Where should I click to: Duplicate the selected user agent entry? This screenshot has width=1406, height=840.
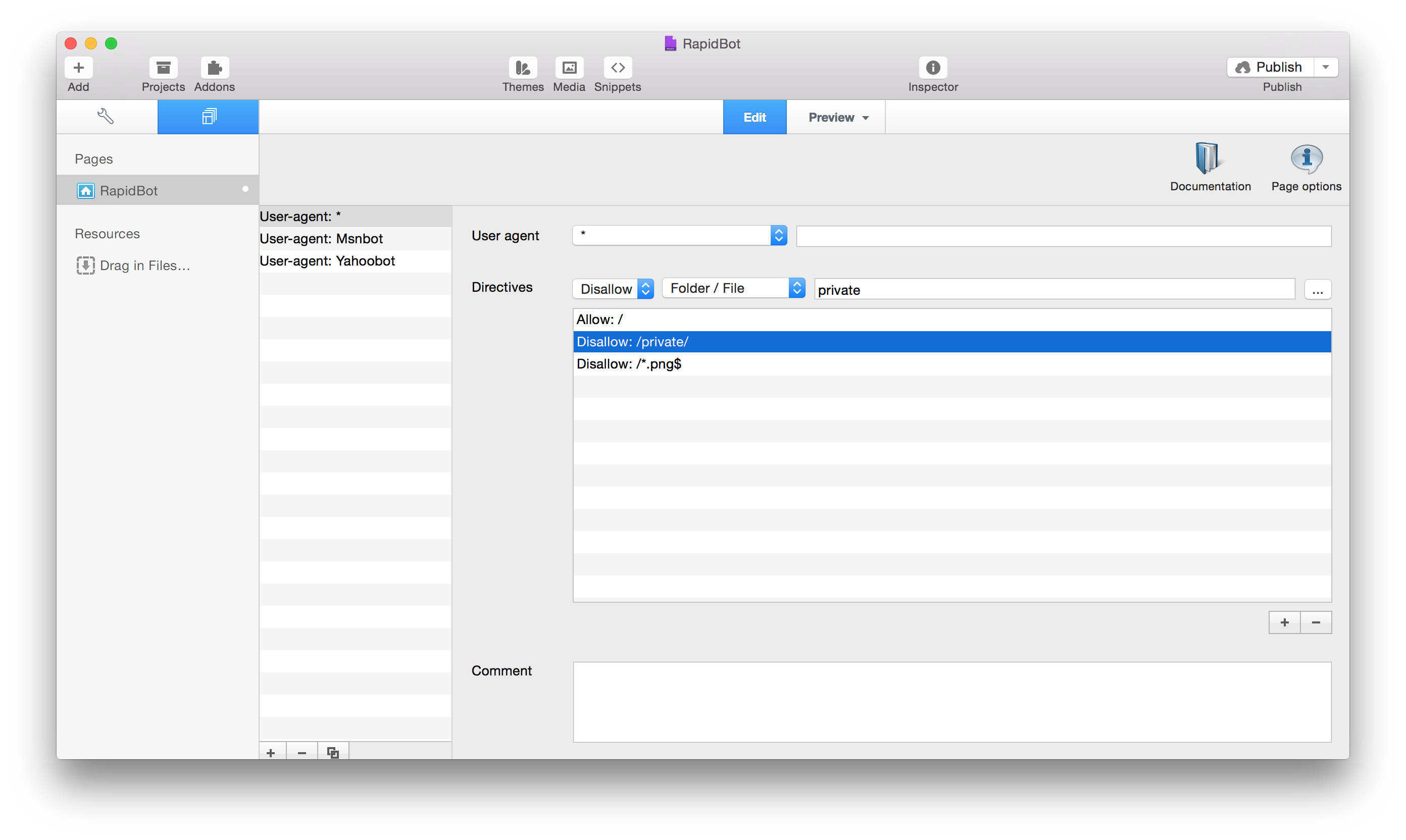coord(333,752)
